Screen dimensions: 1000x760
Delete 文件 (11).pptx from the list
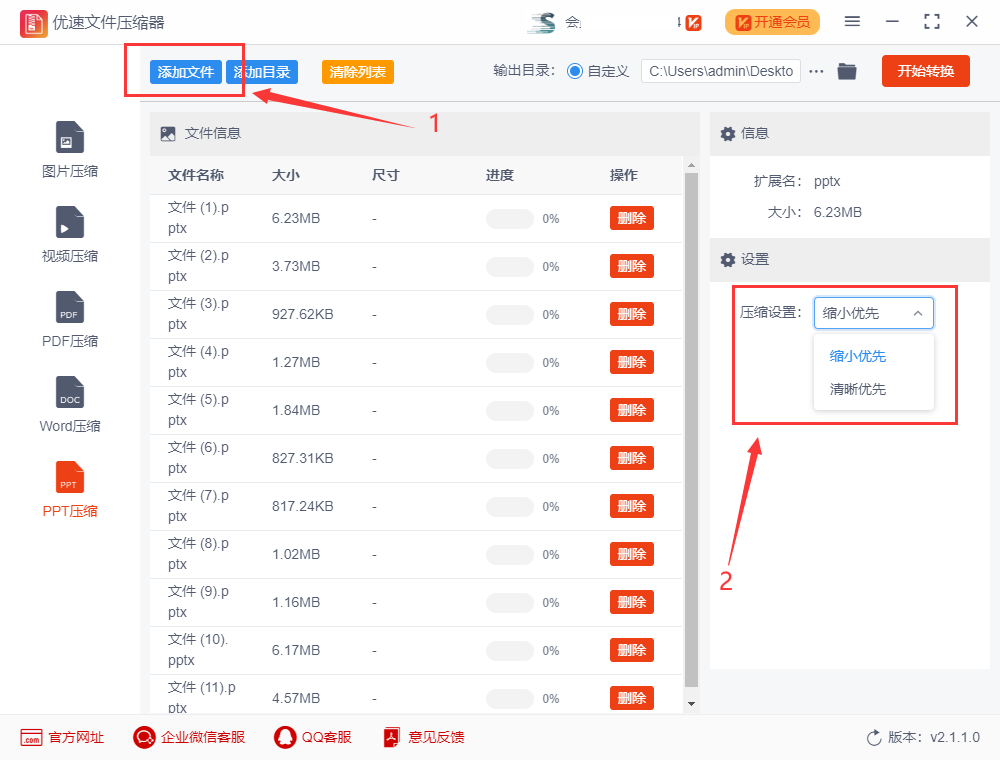(631, 698)
